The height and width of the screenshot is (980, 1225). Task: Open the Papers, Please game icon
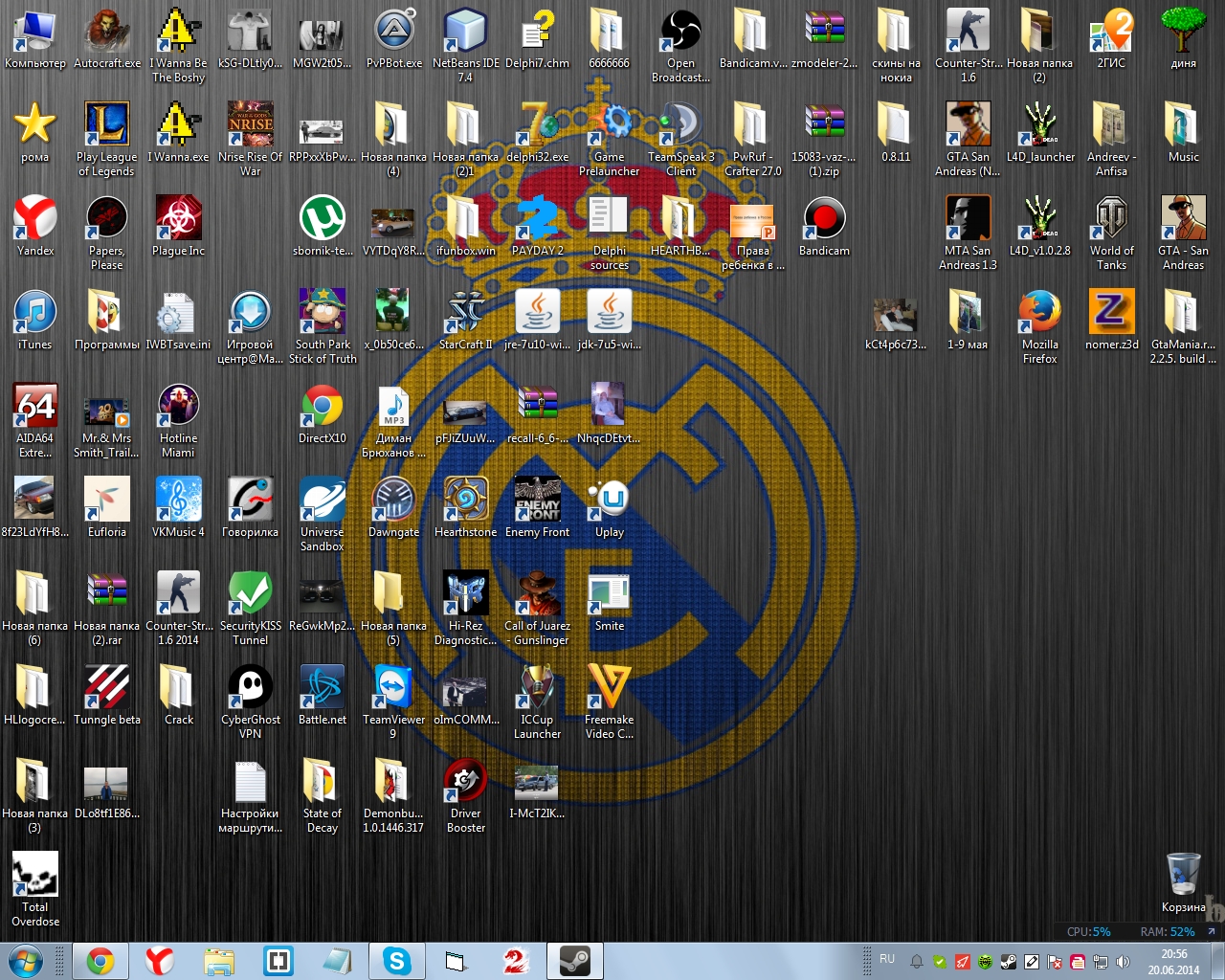click(x=107, y=234)
